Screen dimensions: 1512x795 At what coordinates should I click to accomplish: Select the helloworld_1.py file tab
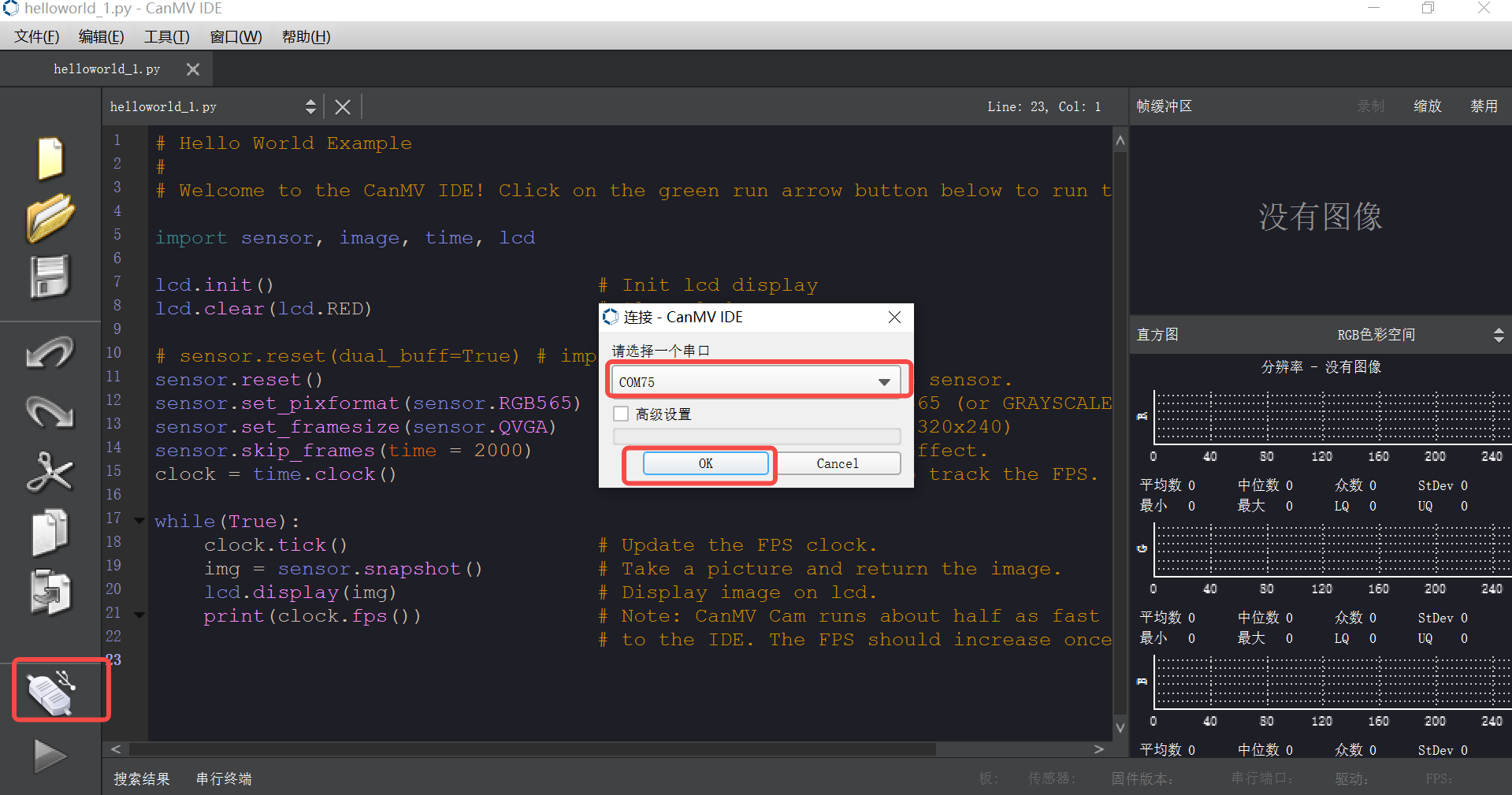point(106,69)
